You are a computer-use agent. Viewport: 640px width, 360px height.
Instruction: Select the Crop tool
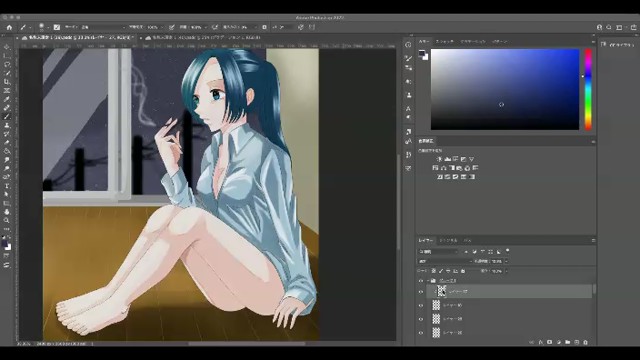point(7,82)
